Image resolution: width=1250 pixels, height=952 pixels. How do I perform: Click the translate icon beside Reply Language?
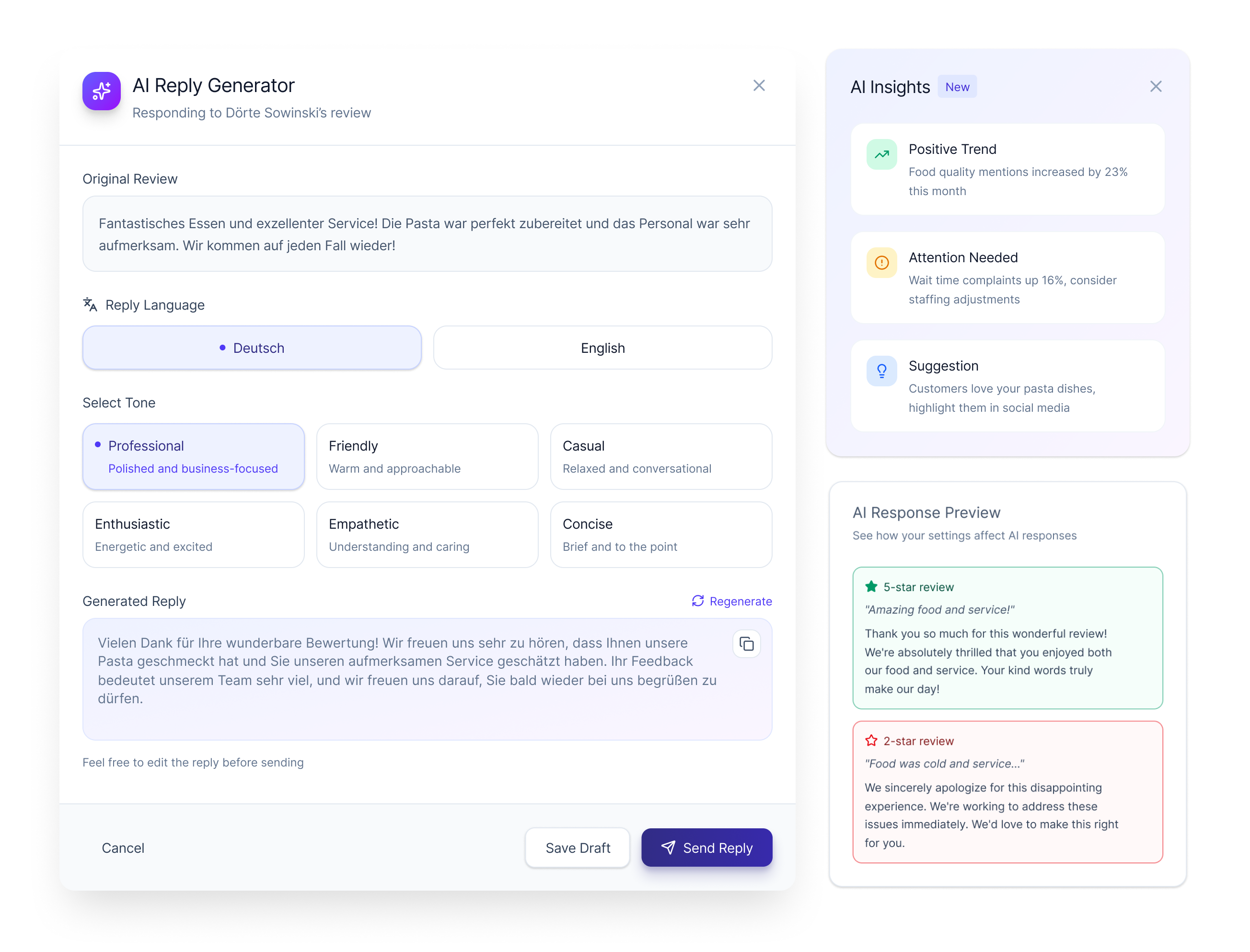tap(91, 305)
